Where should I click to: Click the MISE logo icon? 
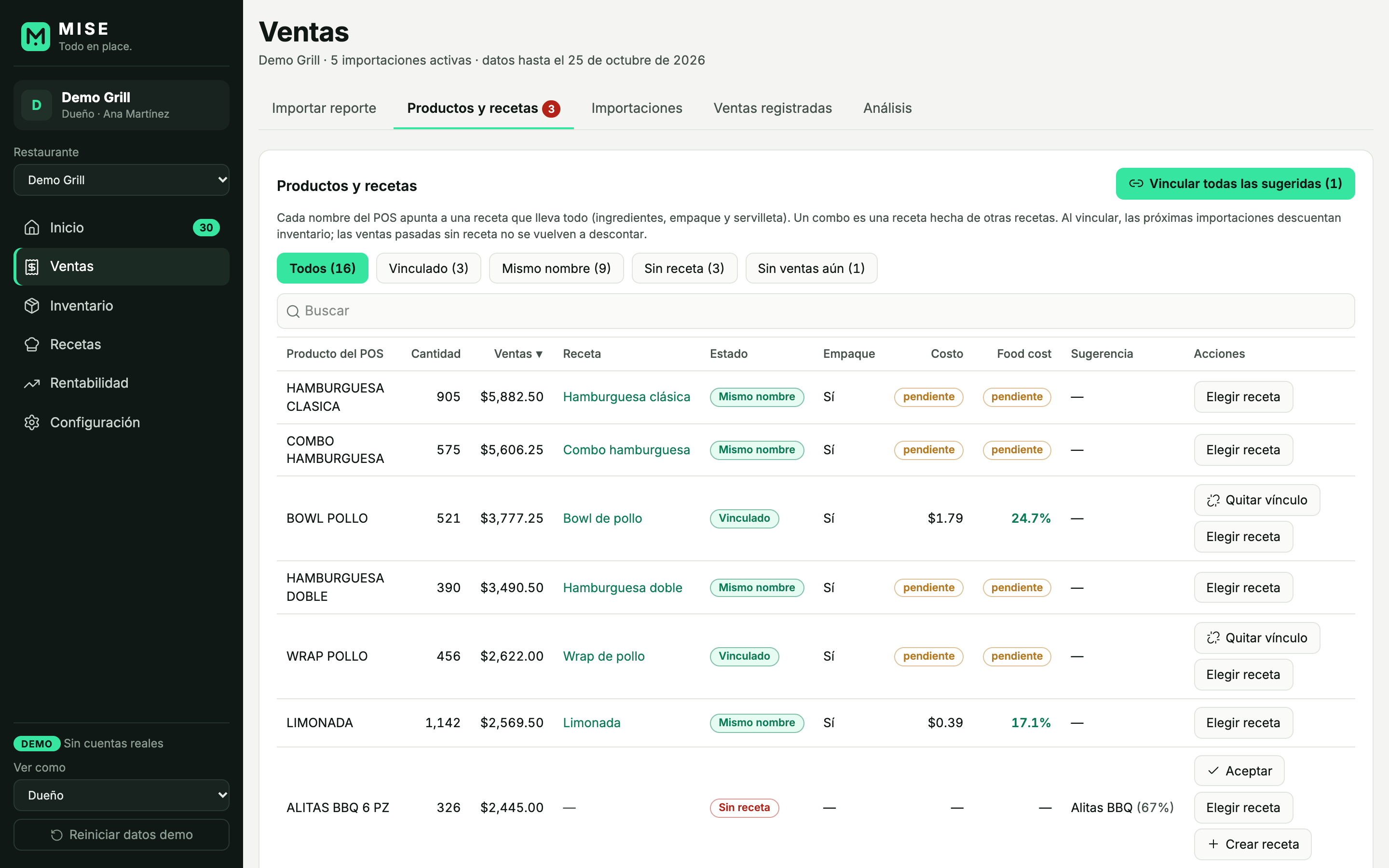coord(36,37)
